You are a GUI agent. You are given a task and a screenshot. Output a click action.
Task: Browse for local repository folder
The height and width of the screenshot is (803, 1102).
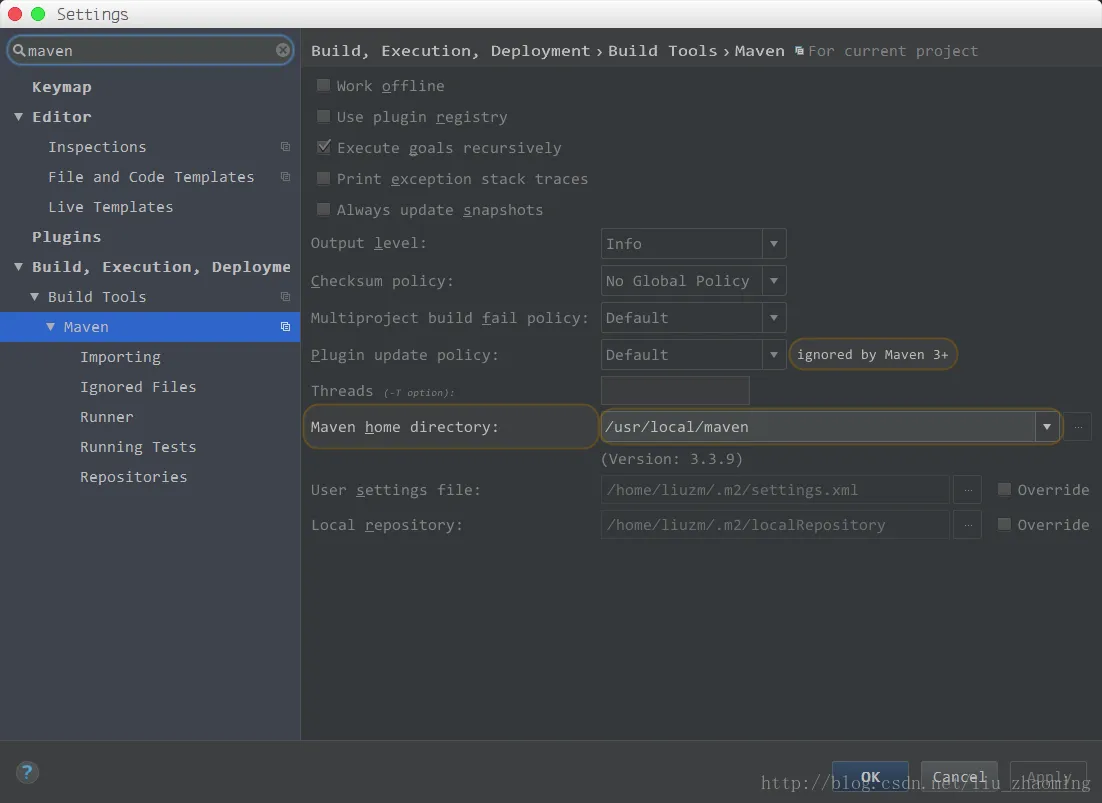click(967, 525)
